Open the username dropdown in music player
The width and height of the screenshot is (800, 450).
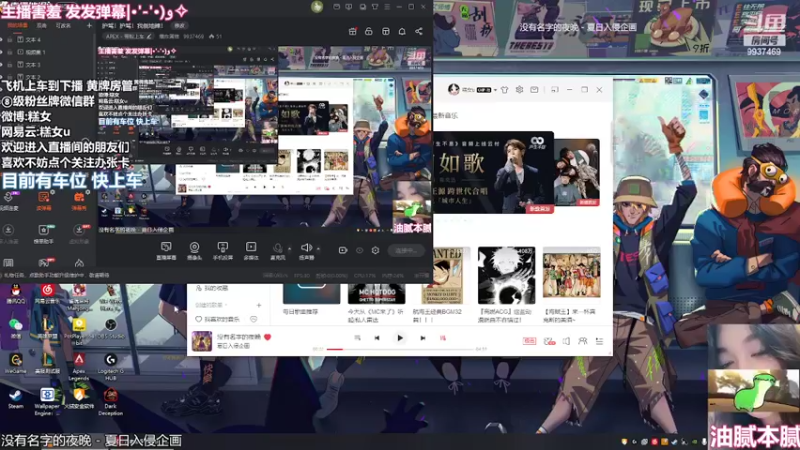coord(495,90)
